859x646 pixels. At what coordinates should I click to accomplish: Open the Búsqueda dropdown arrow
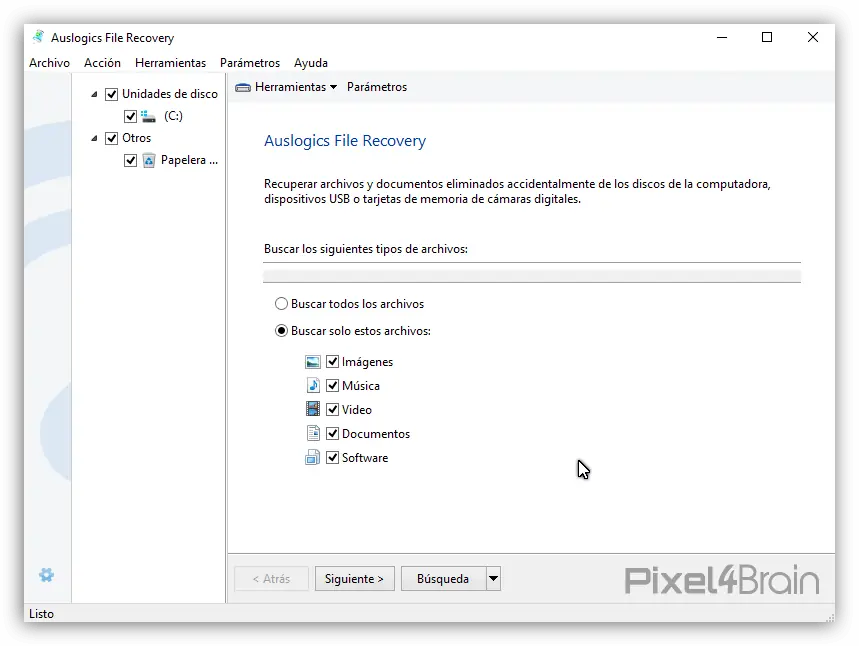(494, 579)
